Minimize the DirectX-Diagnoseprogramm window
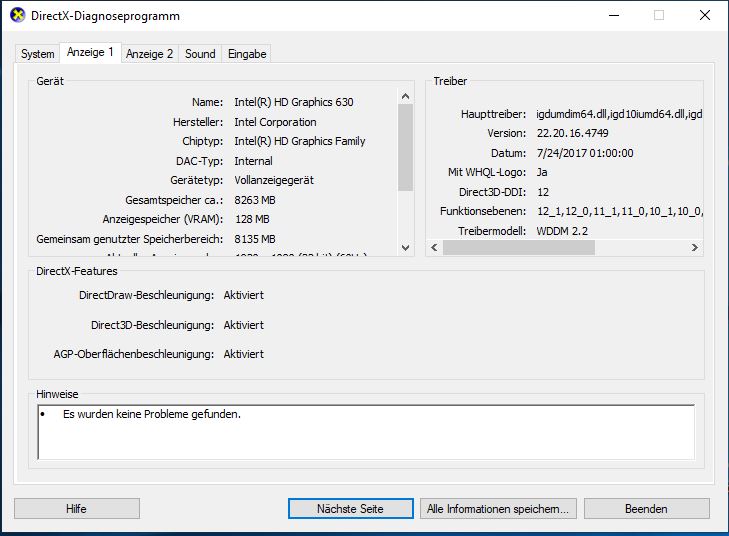Image resolution: width=729 pixels, height=536 pixels. 614,15
